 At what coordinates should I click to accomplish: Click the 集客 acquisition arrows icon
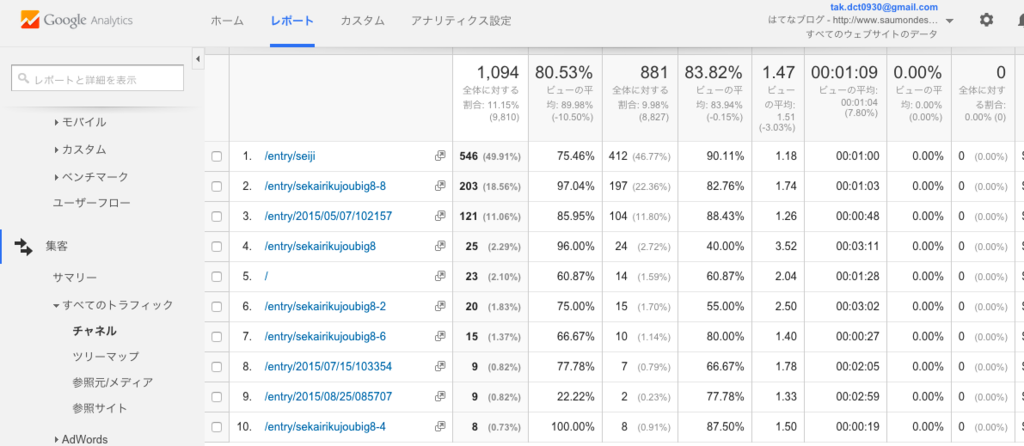tap(24, 247)
